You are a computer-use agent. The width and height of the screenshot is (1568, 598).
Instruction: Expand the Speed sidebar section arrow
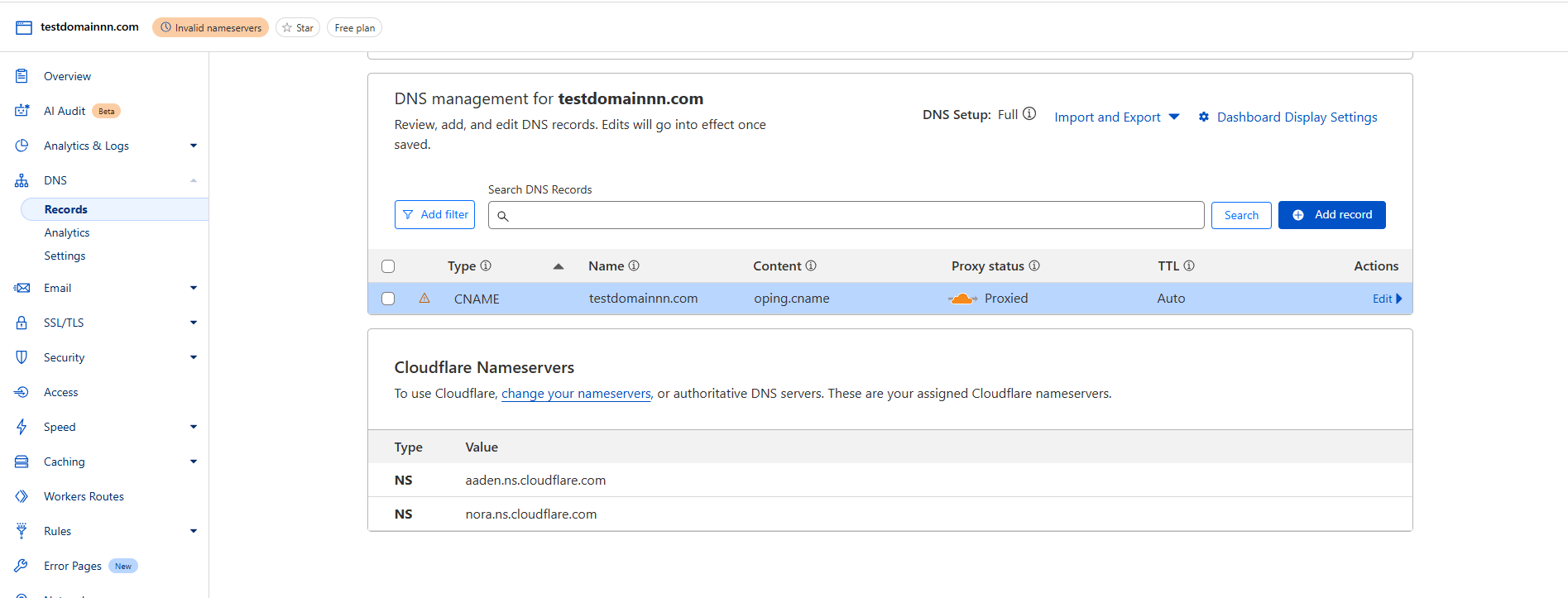[x=194, y=427]
